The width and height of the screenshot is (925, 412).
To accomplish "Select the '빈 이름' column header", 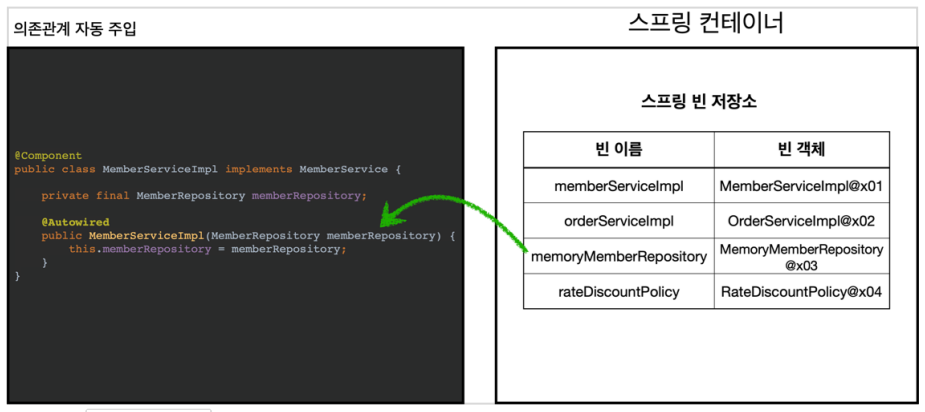I will [x=619, y=149].
